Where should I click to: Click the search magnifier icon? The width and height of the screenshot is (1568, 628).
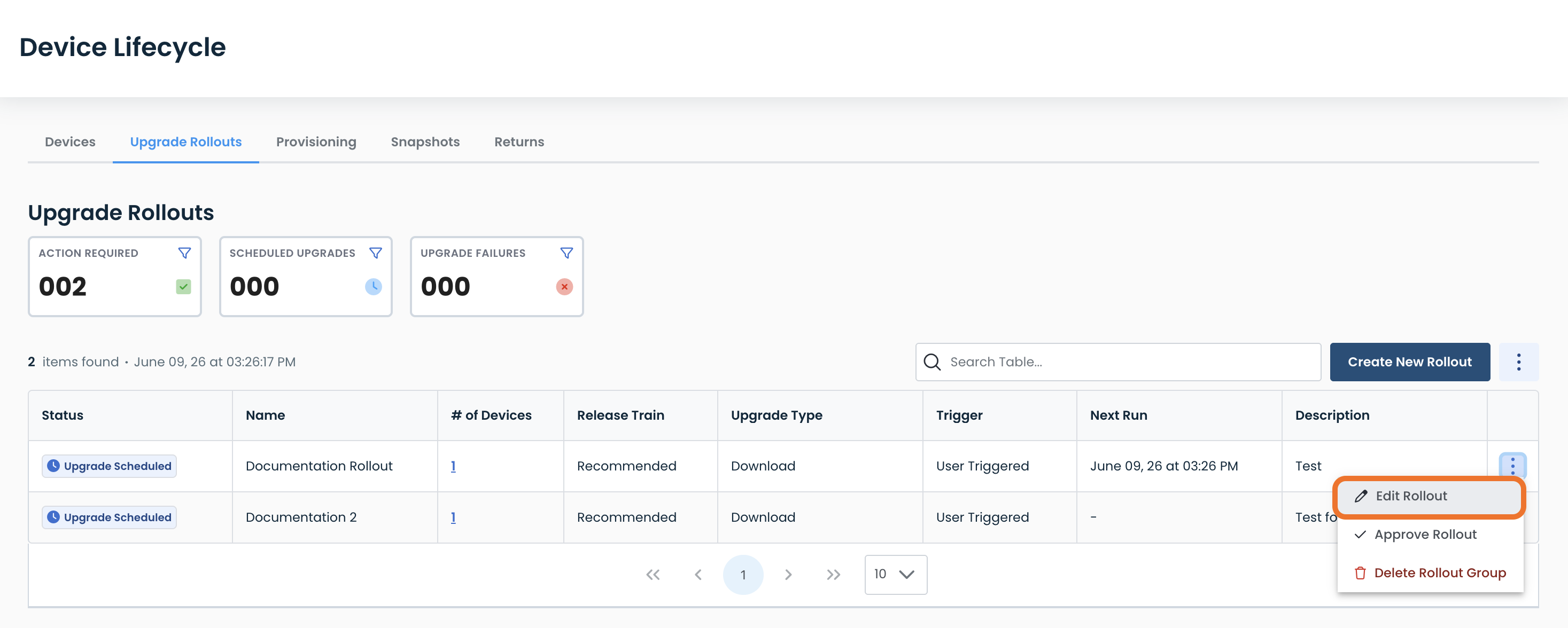click(x=932, y=362)
